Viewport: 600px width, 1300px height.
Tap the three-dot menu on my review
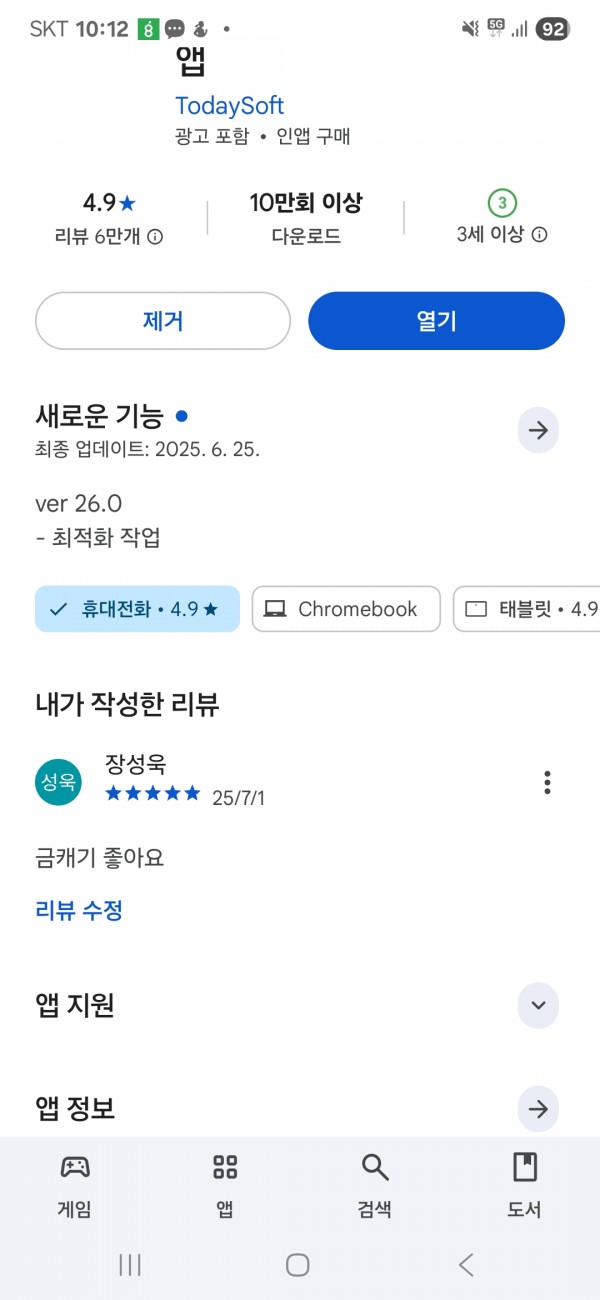(x=547, y=782)
